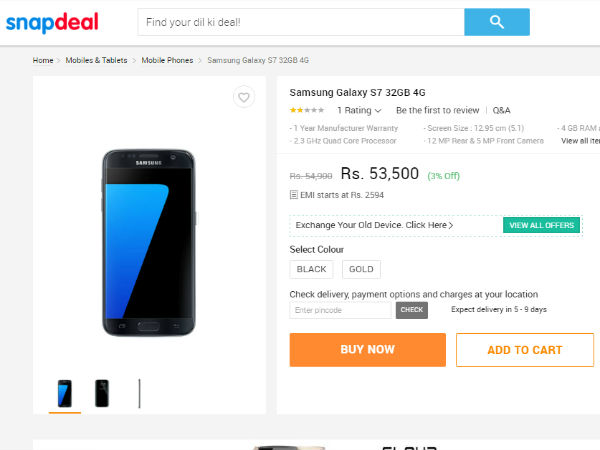Select the side view phone thumbnail

pos(139,393)
